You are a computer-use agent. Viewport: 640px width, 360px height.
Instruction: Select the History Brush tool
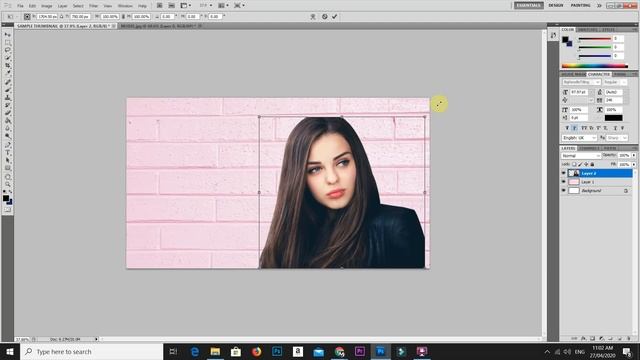(8, 106)
